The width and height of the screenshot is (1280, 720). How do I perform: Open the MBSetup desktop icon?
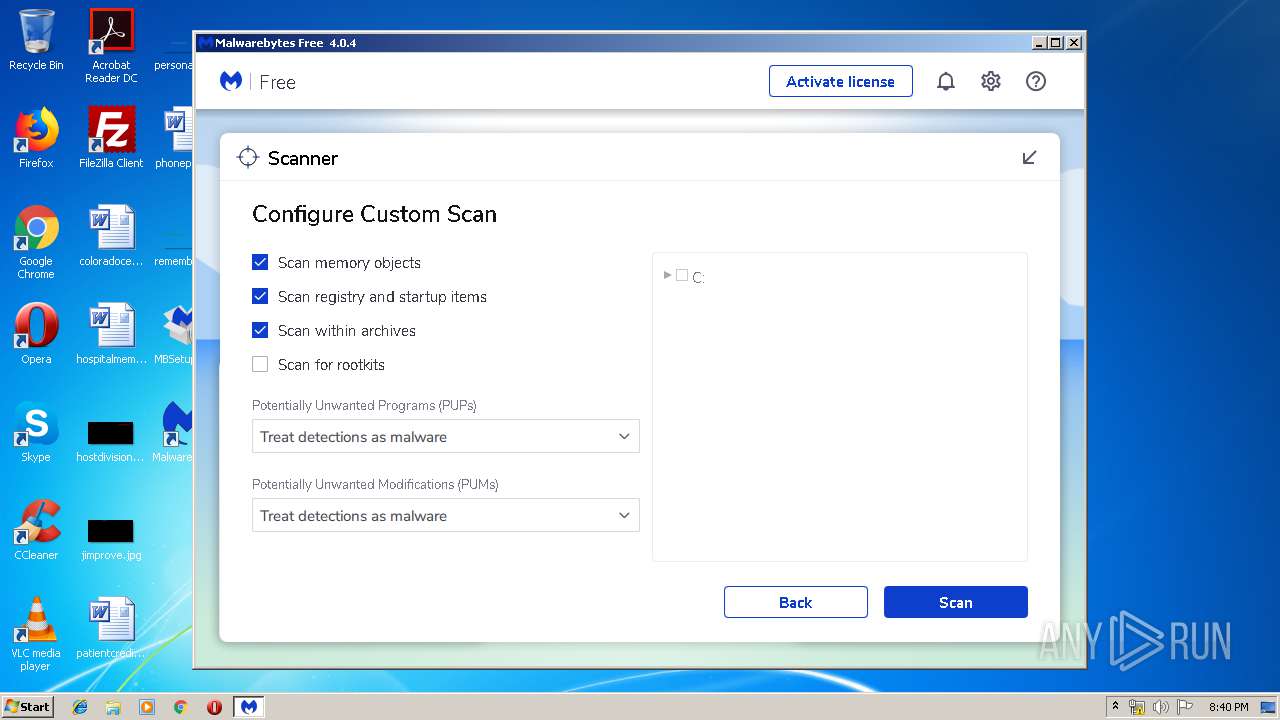pos(176,334)
